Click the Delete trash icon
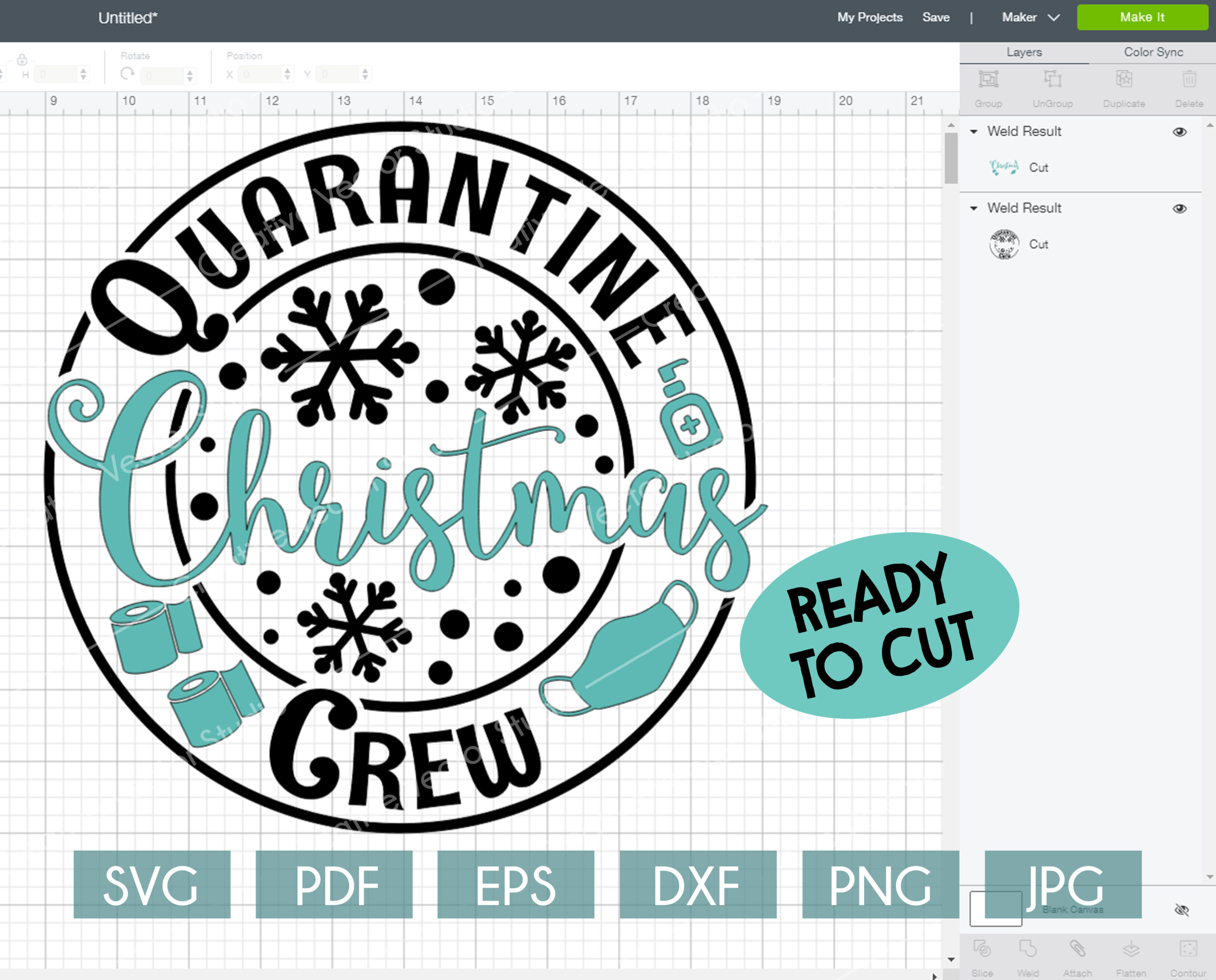Screen dimensions: 1216x980 (1189, 80)
